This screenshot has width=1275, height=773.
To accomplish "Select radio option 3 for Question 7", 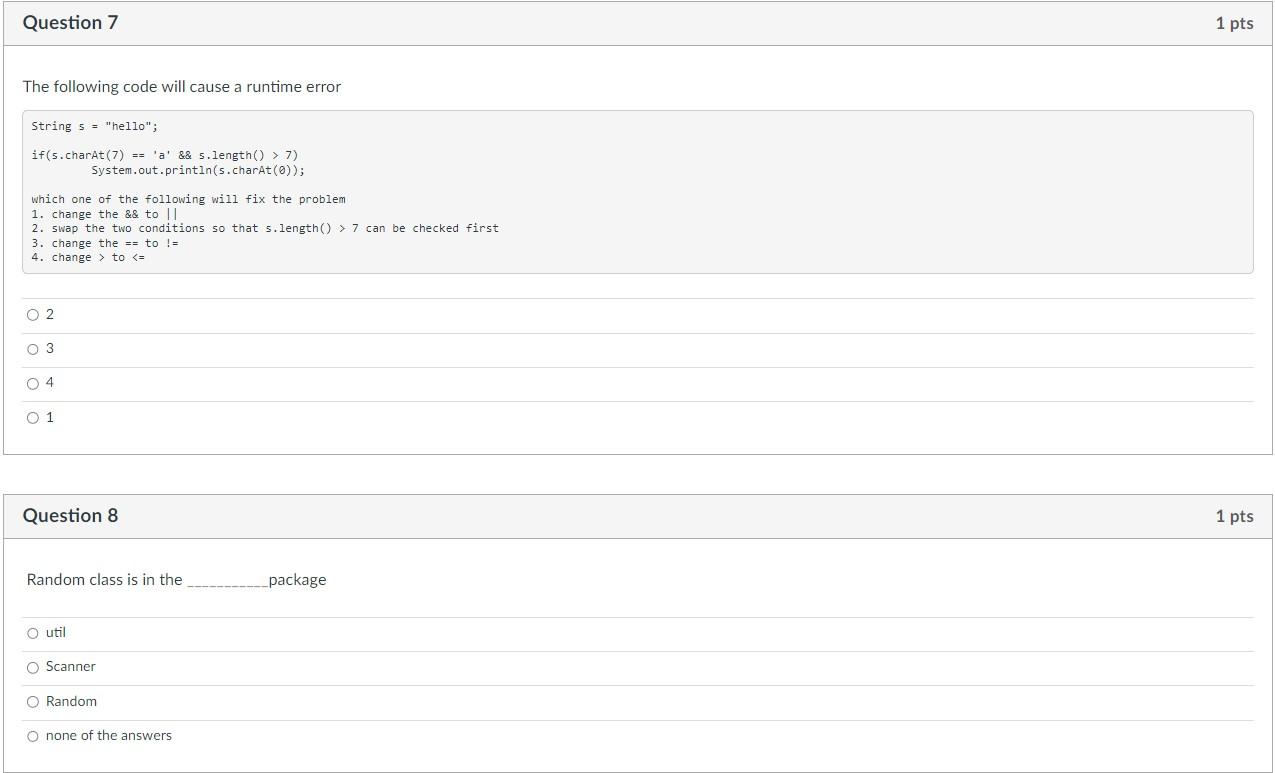I will click(x=33, y=348).
